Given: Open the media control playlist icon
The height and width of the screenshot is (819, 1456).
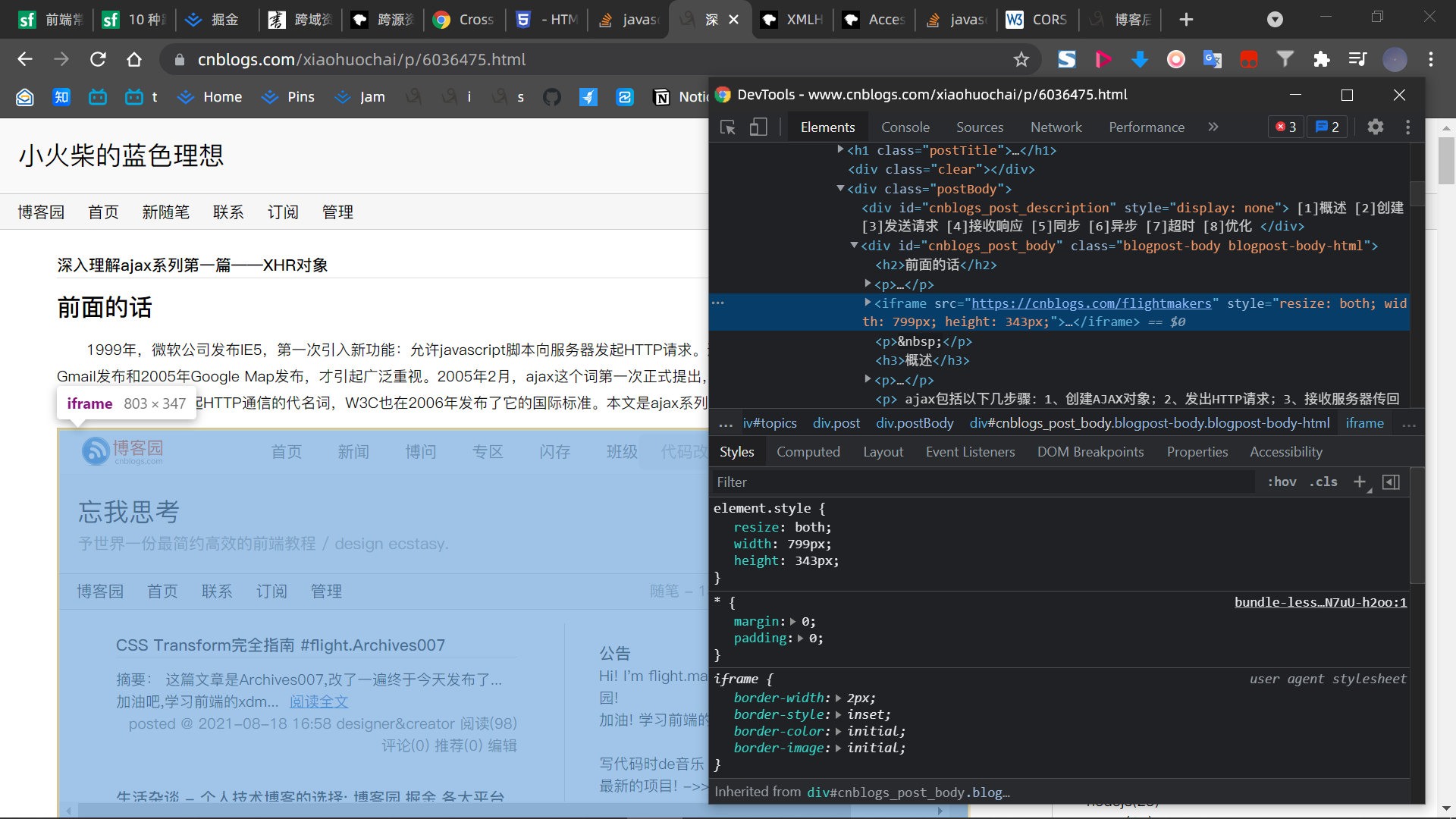Looking at the screenshot, I should [x=1358, y=59].
